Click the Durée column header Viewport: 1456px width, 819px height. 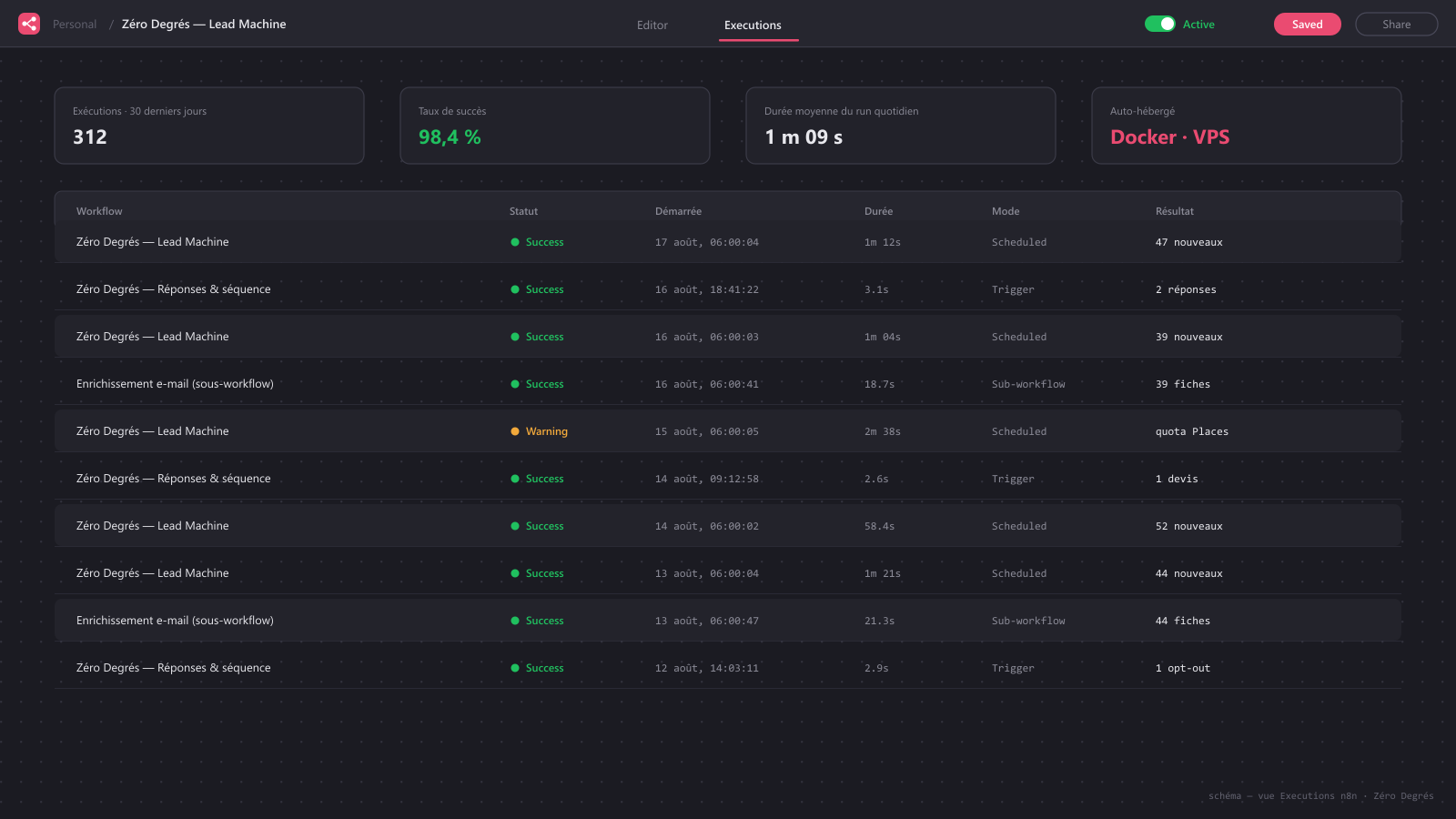point(878,211)
